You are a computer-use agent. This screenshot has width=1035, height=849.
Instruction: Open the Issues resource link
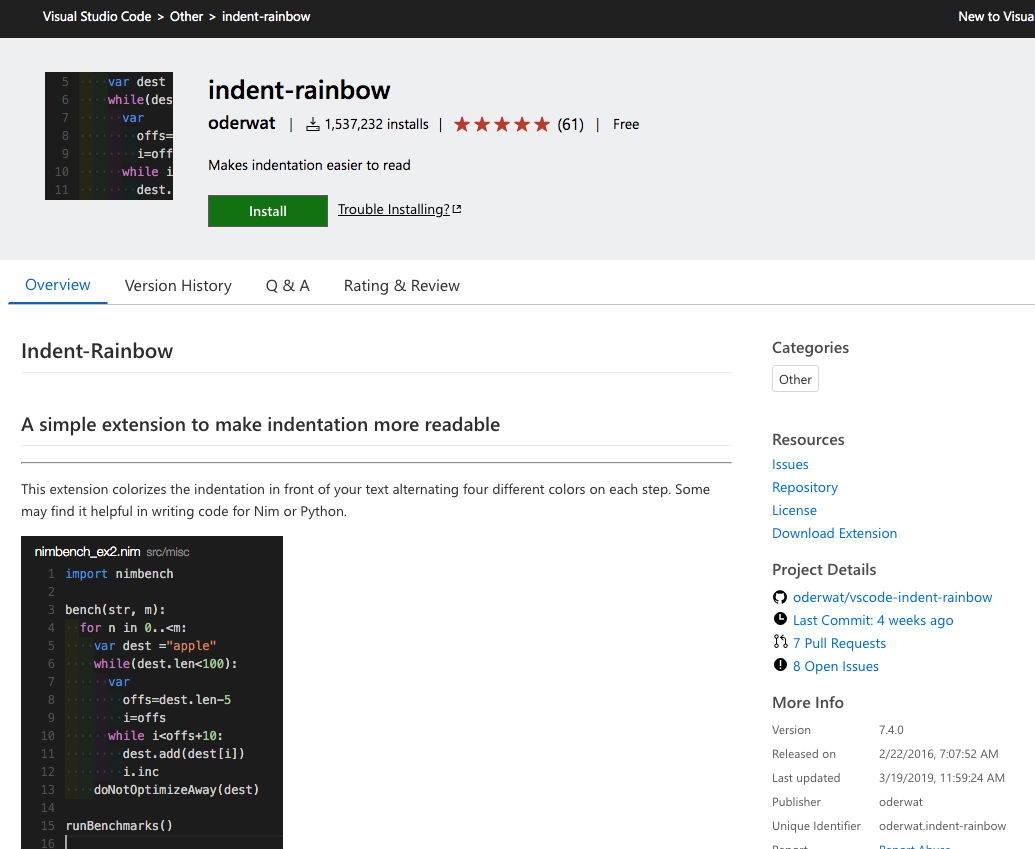pos(790,464)
